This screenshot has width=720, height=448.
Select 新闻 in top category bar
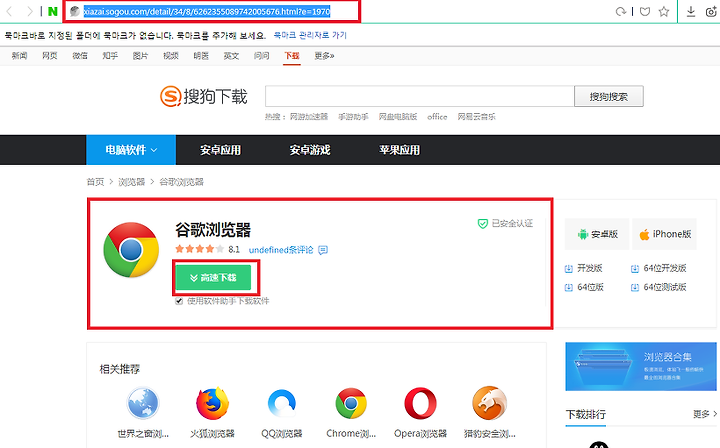pyautogui.click(x=19, y=56)
